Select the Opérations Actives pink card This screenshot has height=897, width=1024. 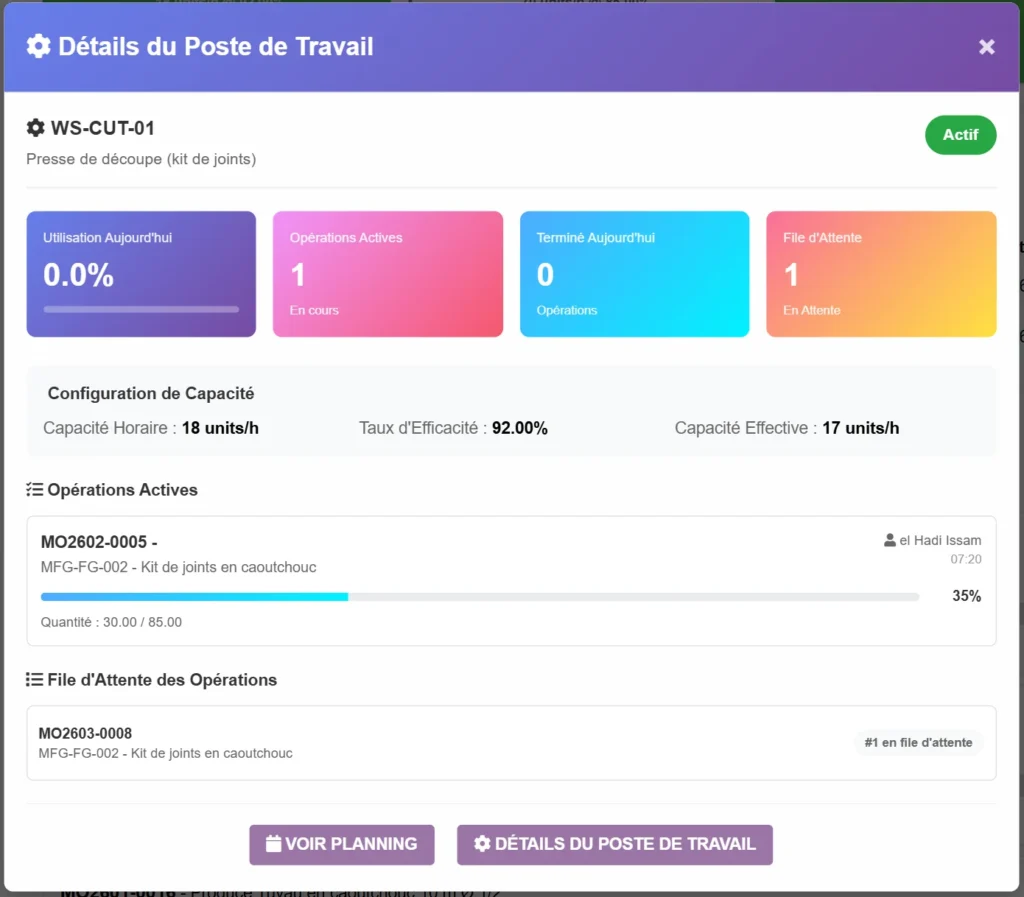387,274
